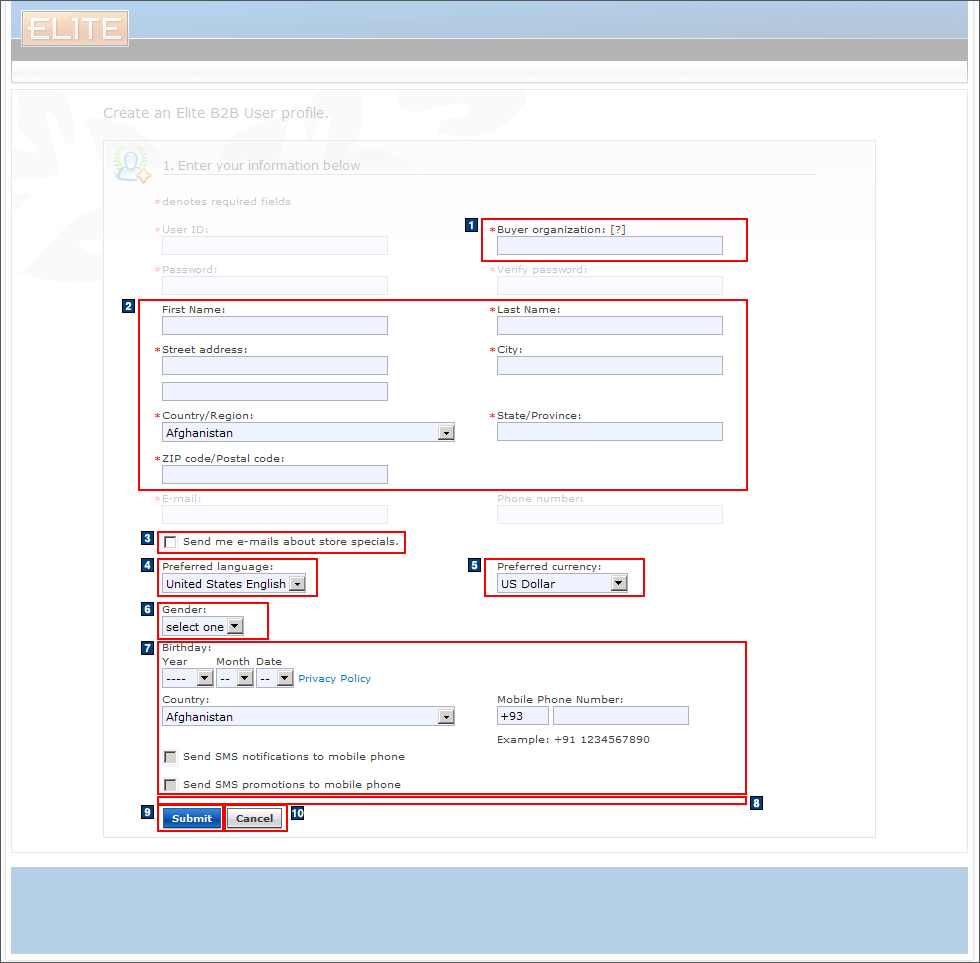The height and width of the screenshot is (963, 980).
Task: Check "Send SMS promotions to mobile phone"
Action: click(170, 785)
